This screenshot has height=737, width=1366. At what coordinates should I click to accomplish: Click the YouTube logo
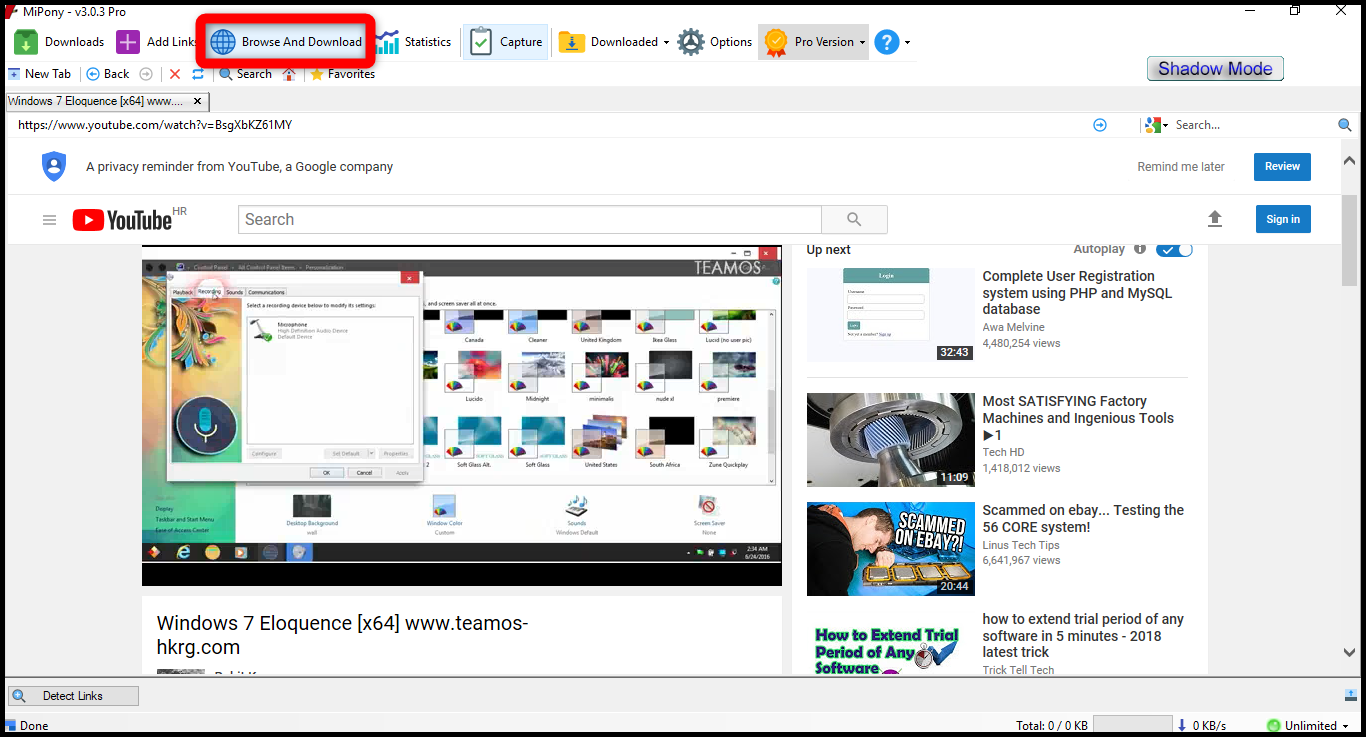(122, 220)
